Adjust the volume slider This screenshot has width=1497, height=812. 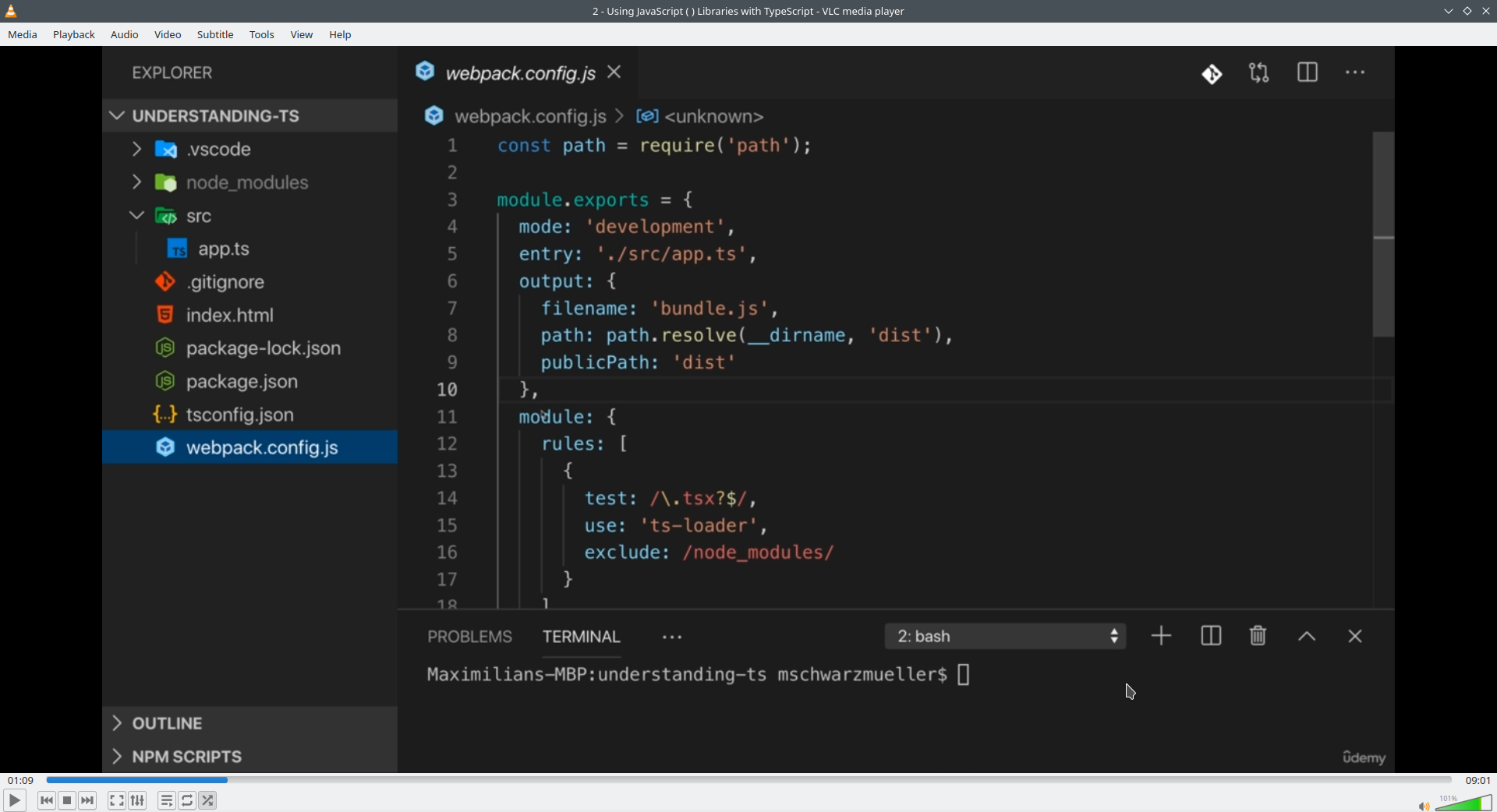click(1463, 803)
